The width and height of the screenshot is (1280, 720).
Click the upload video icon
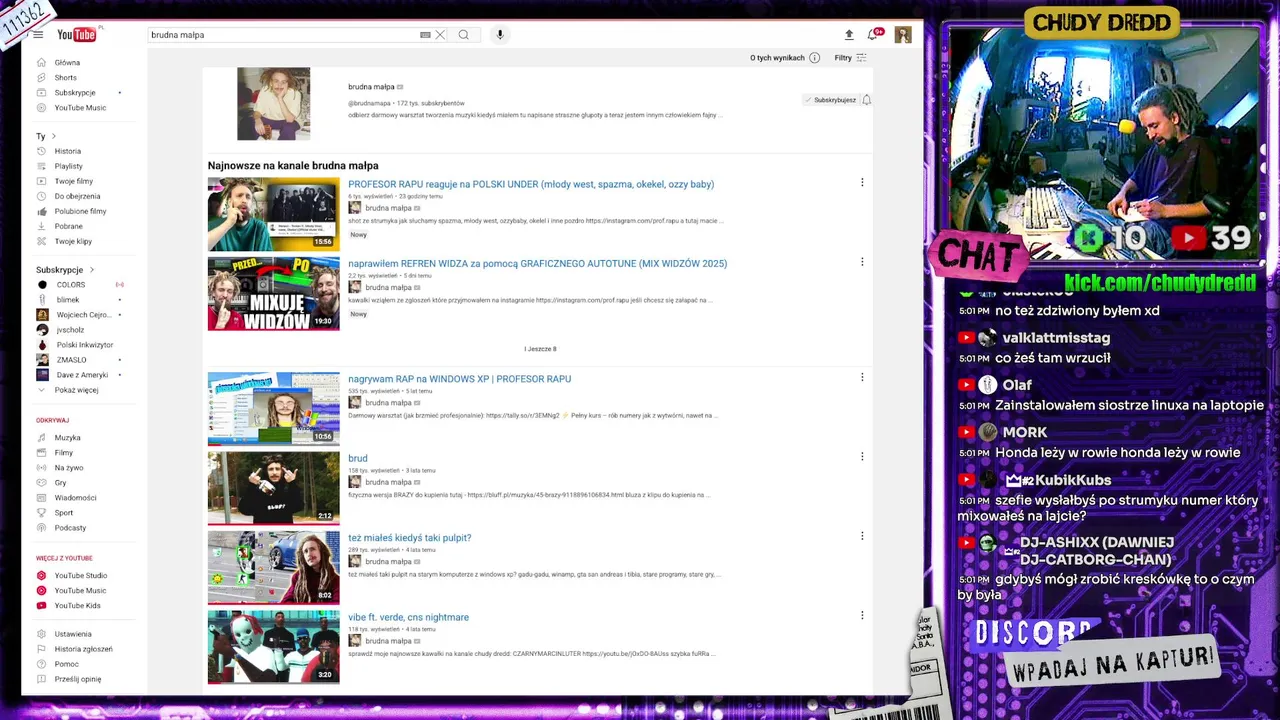849,35
